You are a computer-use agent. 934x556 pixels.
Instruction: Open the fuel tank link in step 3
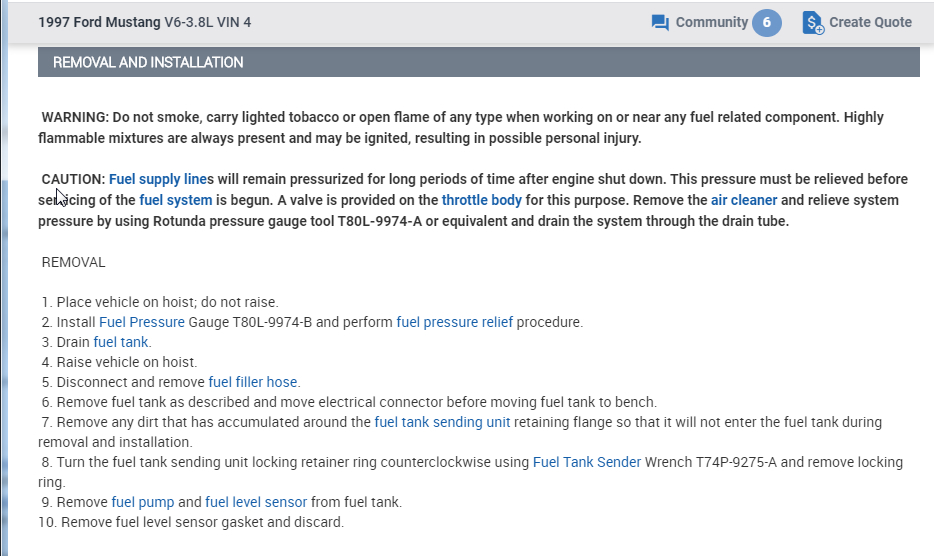[x=121, y=342]
